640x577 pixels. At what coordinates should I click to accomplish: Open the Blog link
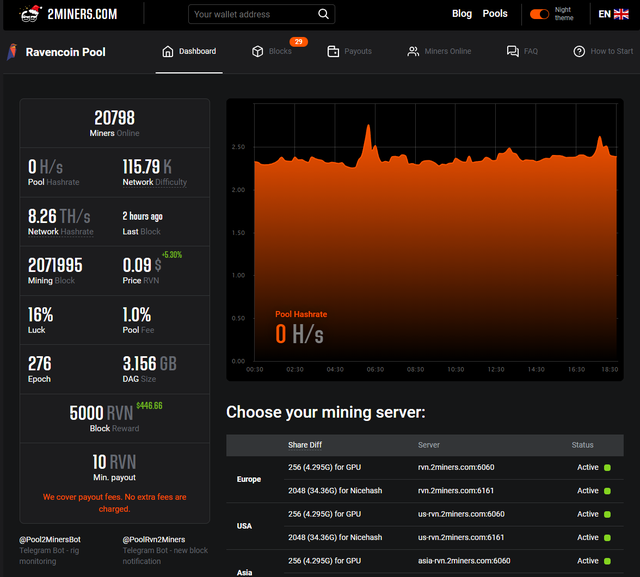pyautogui.click(x=462, y=13)
